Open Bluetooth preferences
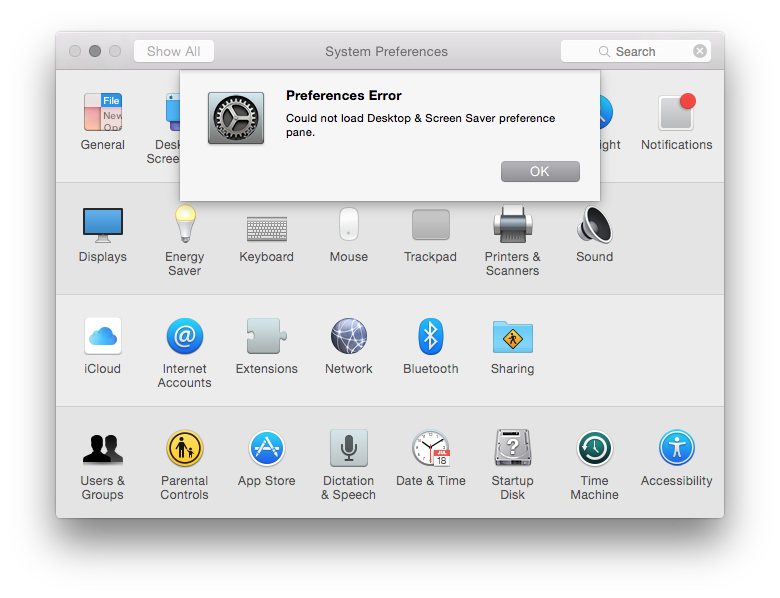The image size is (780, 598). (x=431, y=336)
